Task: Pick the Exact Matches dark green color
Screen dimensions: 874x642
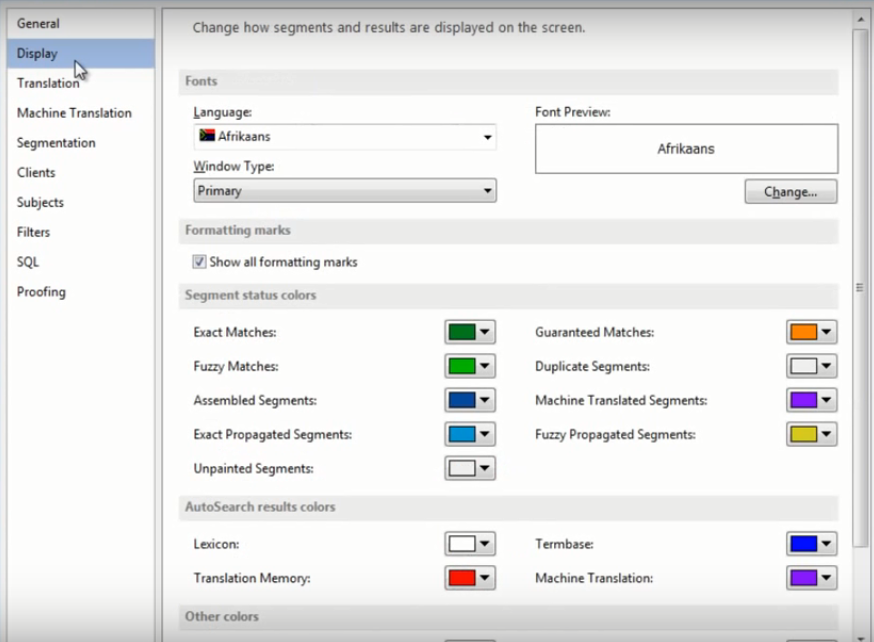Action: point(470,332)
